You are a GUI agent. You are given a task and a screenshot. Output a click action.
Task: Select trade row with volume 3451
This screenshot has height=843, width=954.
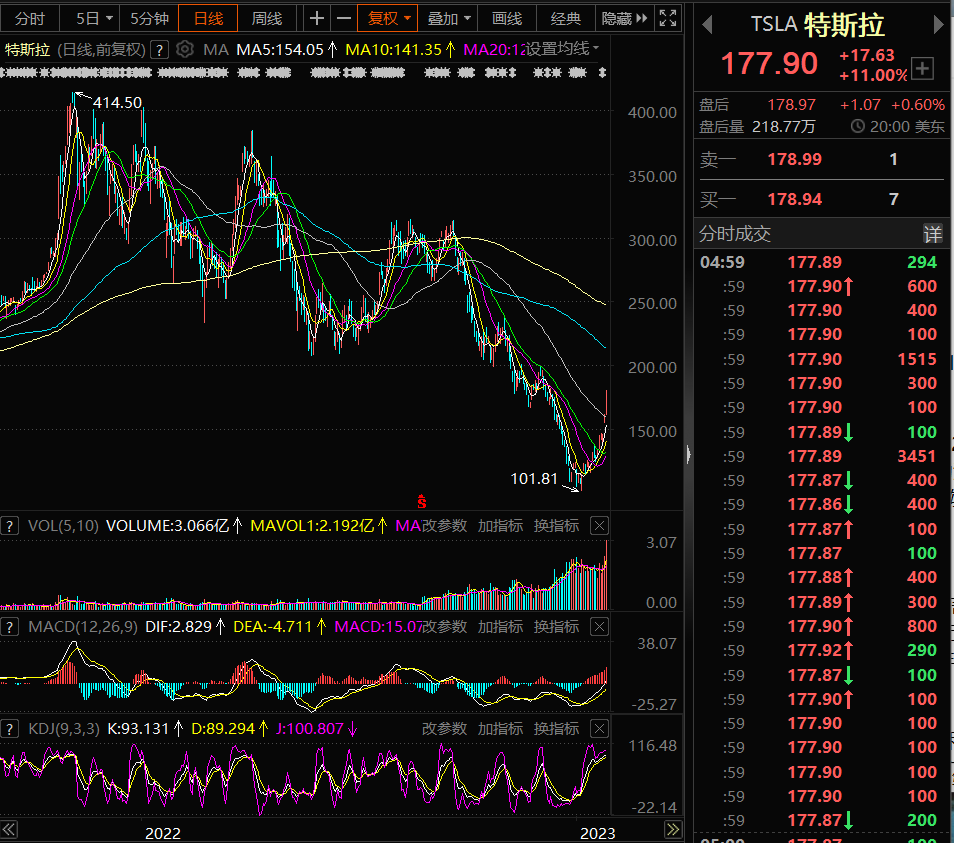tap(821, 456)
